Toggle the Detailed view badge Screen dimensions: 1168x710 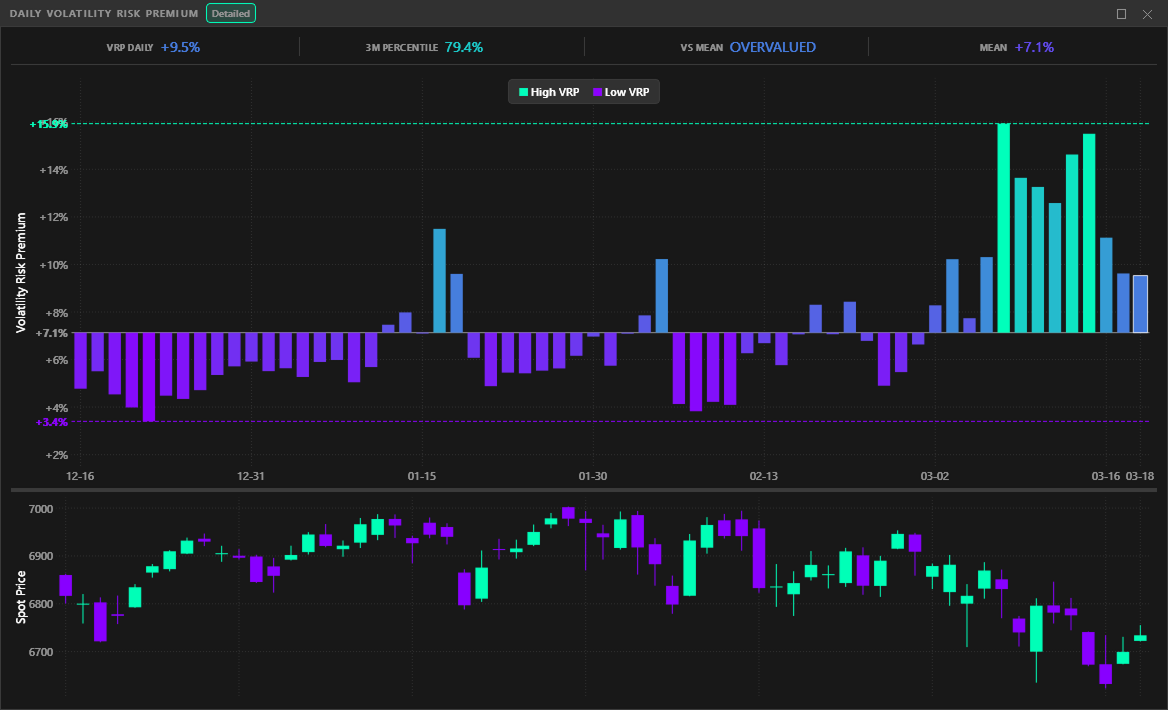pos(231,14)
